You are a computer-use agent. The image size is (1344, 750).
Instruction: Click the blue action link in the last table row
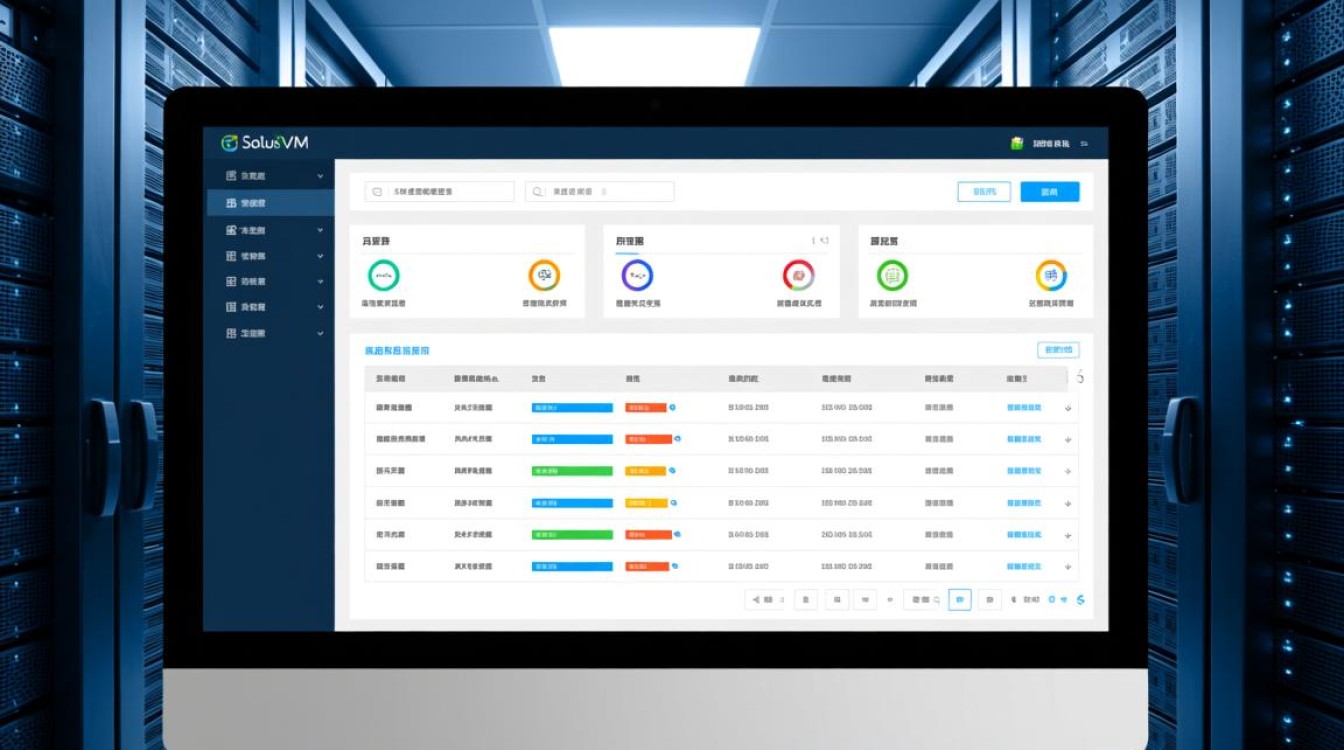click(1023, 566)
